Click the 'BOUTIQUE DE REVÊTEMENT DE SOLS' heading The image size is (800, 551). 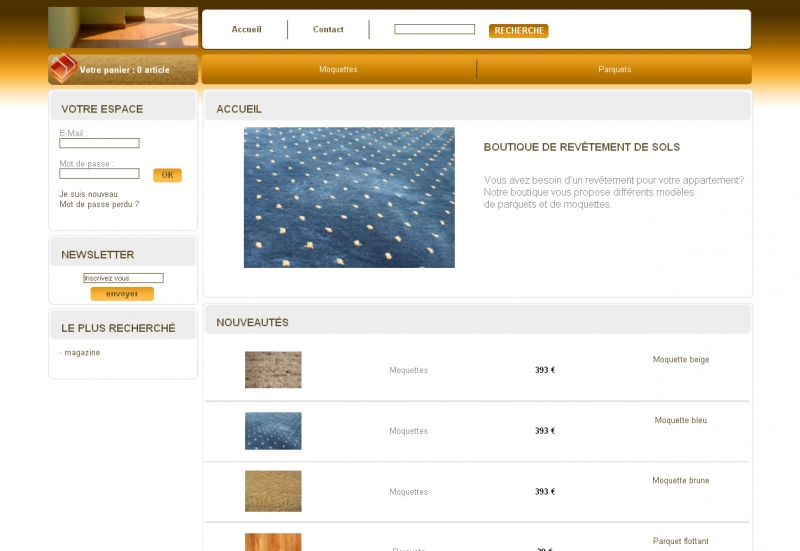582,147
